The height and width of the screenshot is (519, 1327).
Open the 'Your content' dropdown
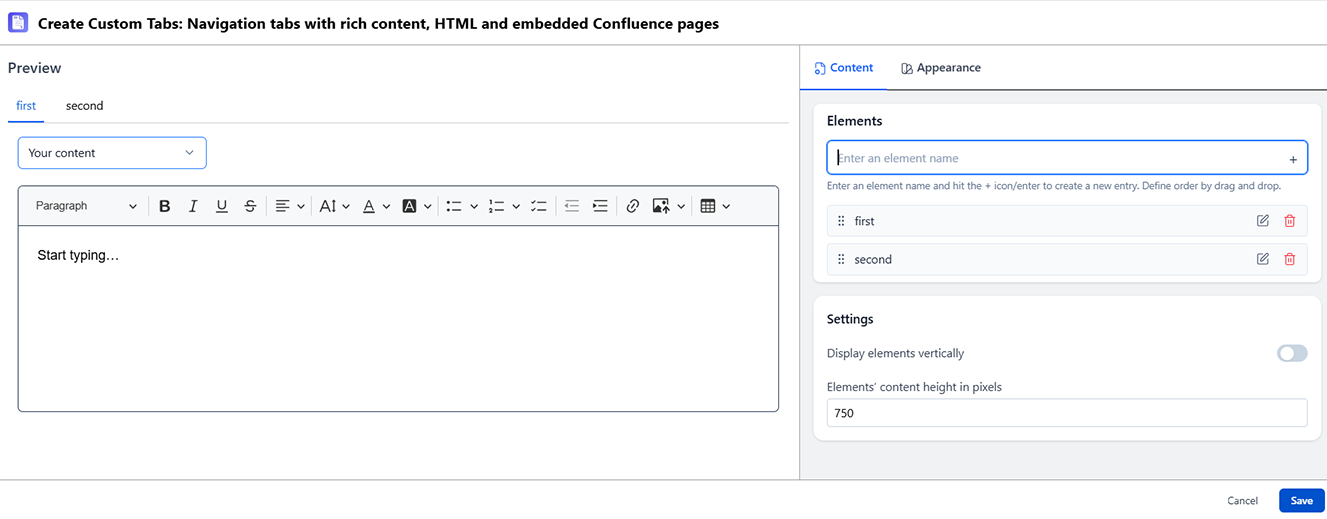(112, 153)
